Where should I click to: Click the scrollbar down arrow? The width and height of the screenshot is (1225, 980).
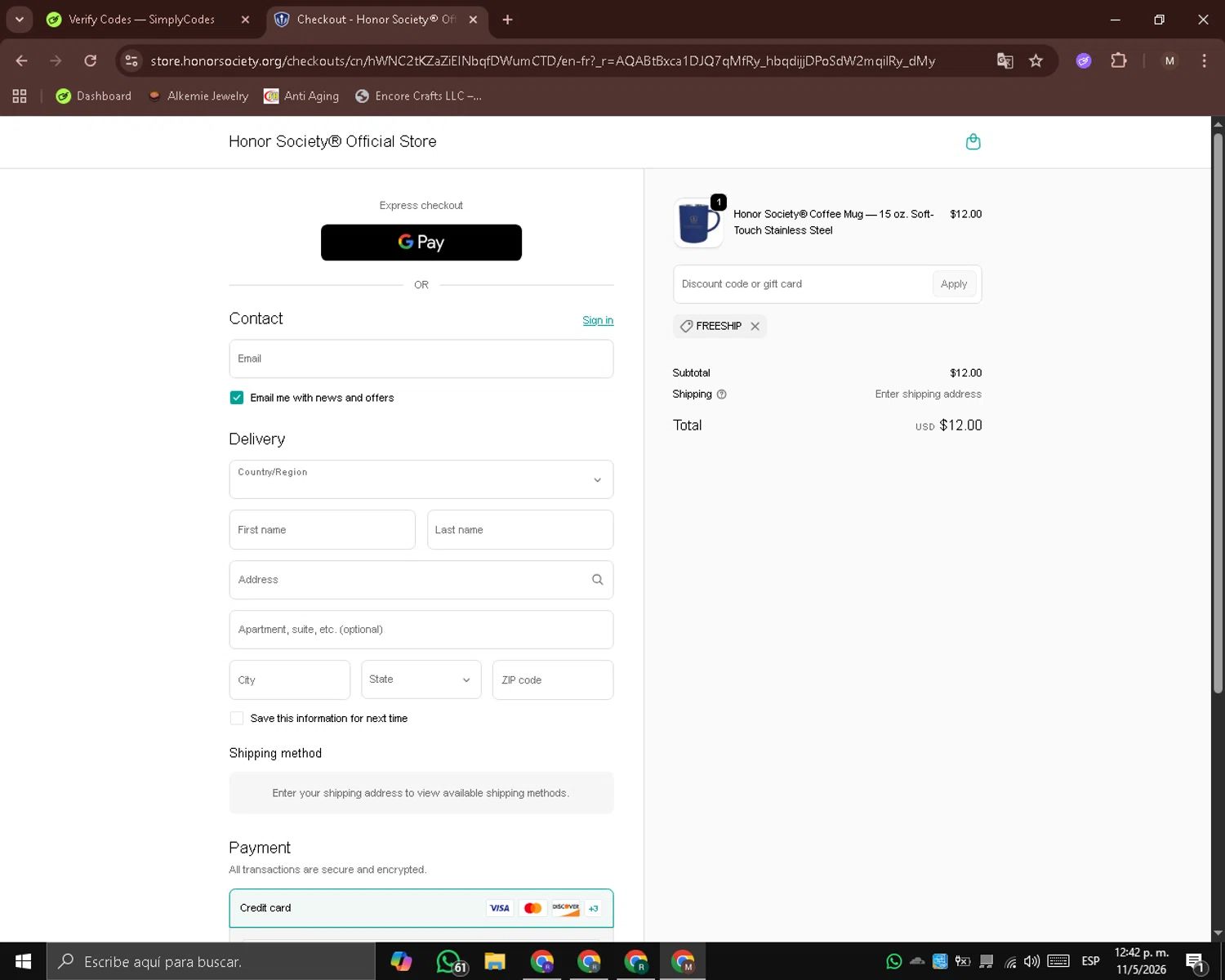(x=1218, y=933)
